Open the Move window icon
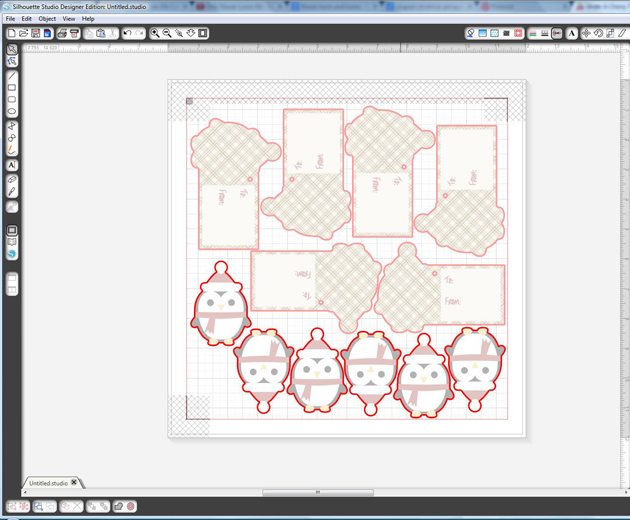This screenshot has height=520, width=630. coord(586,33)
